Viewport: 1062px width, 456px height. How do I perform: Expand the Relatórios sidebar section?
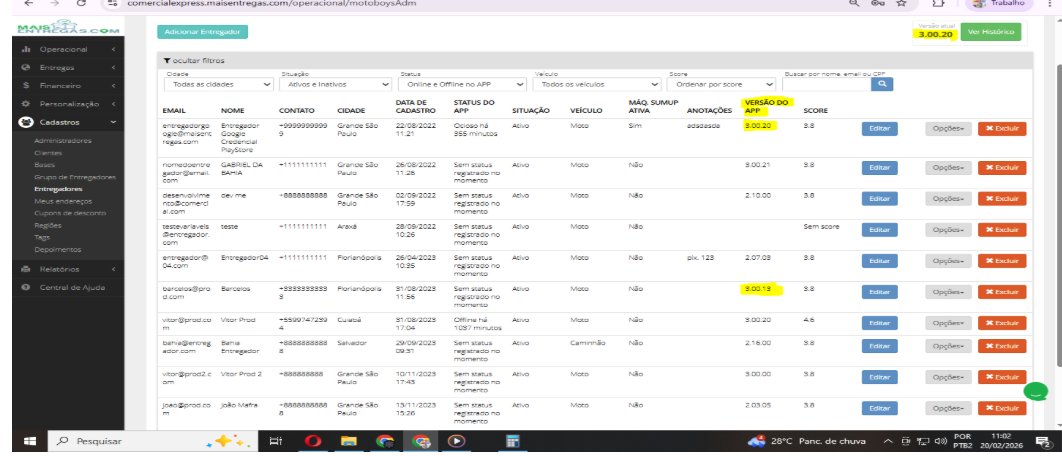(x=68, y=269)
